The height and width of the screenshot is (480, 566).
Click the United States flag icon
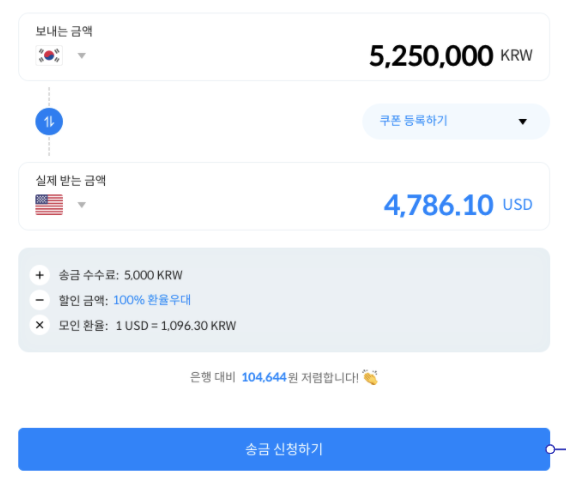49,205
